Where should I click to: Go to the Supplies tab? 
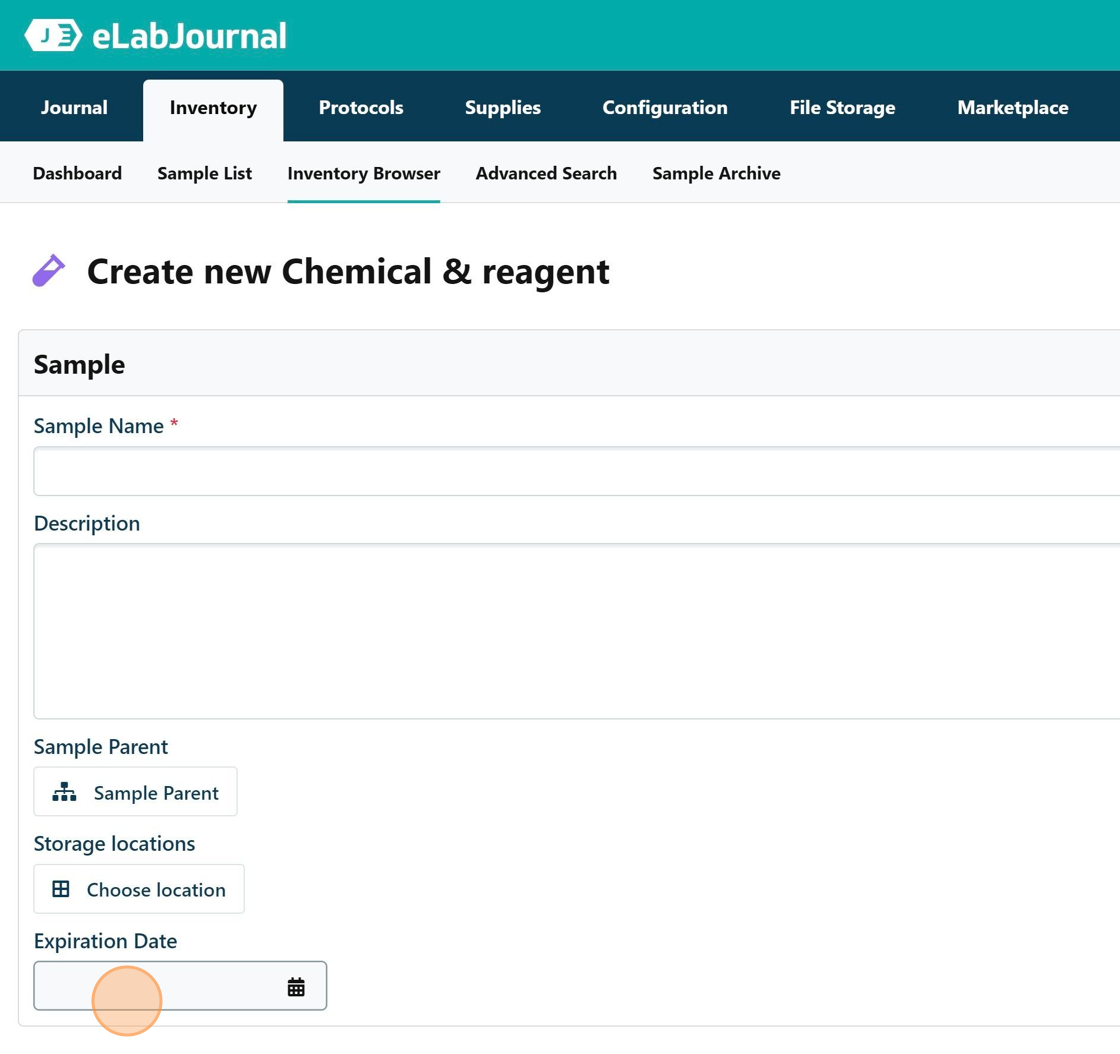pyautogui.click(x=503, y=108)
